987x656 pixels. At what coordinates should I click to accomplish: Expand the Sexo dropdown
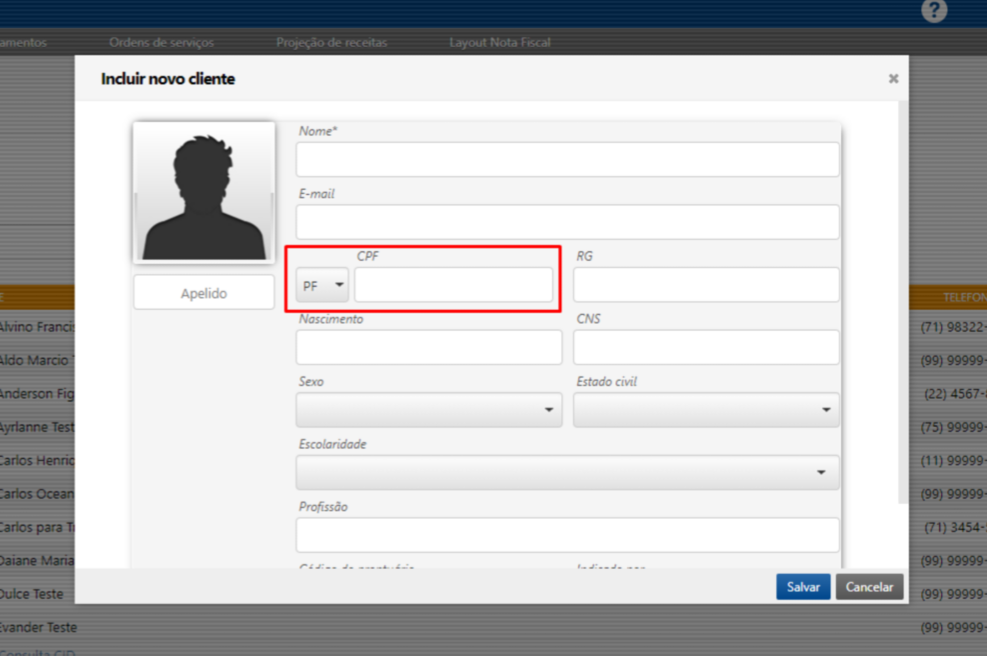(x=429, y=410)
